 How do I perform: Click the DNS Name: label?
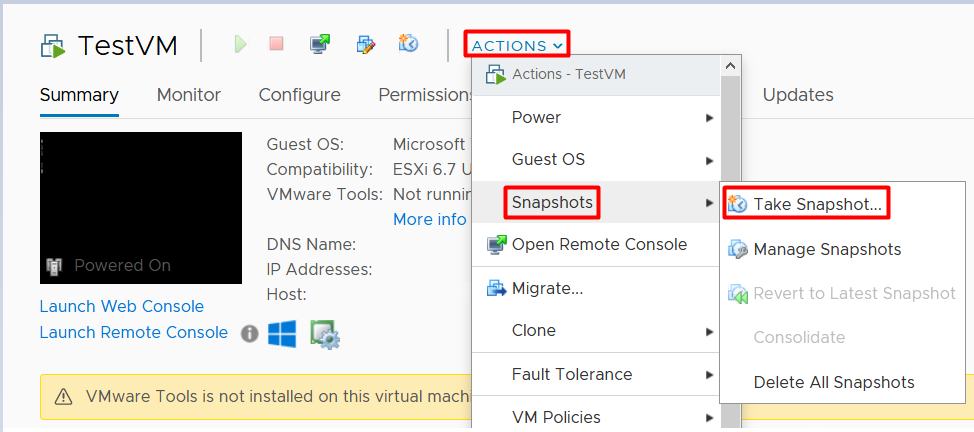[311, 245]
